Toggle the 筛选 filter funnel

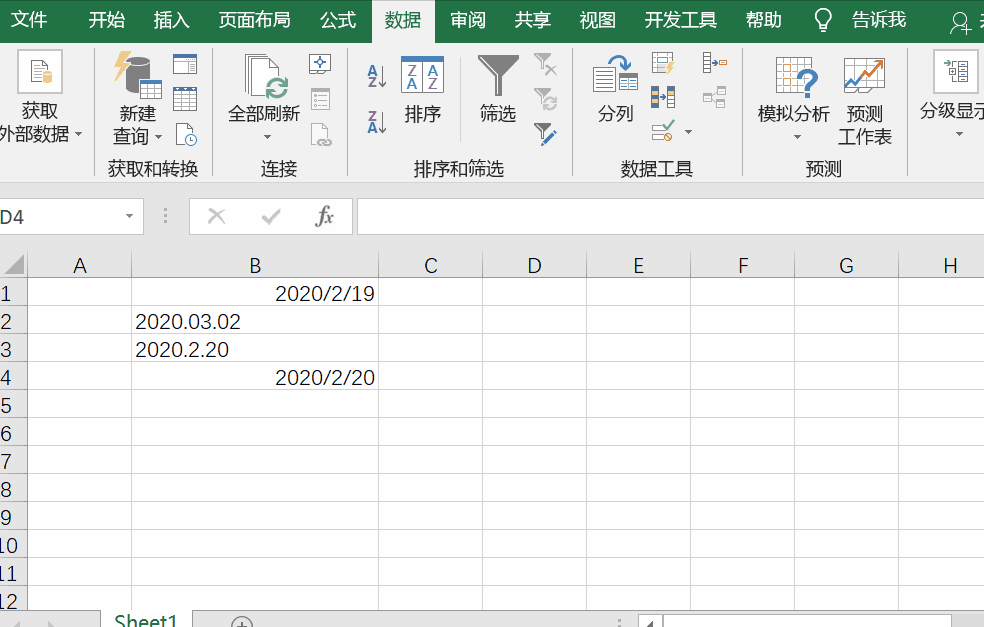point(497,90)
